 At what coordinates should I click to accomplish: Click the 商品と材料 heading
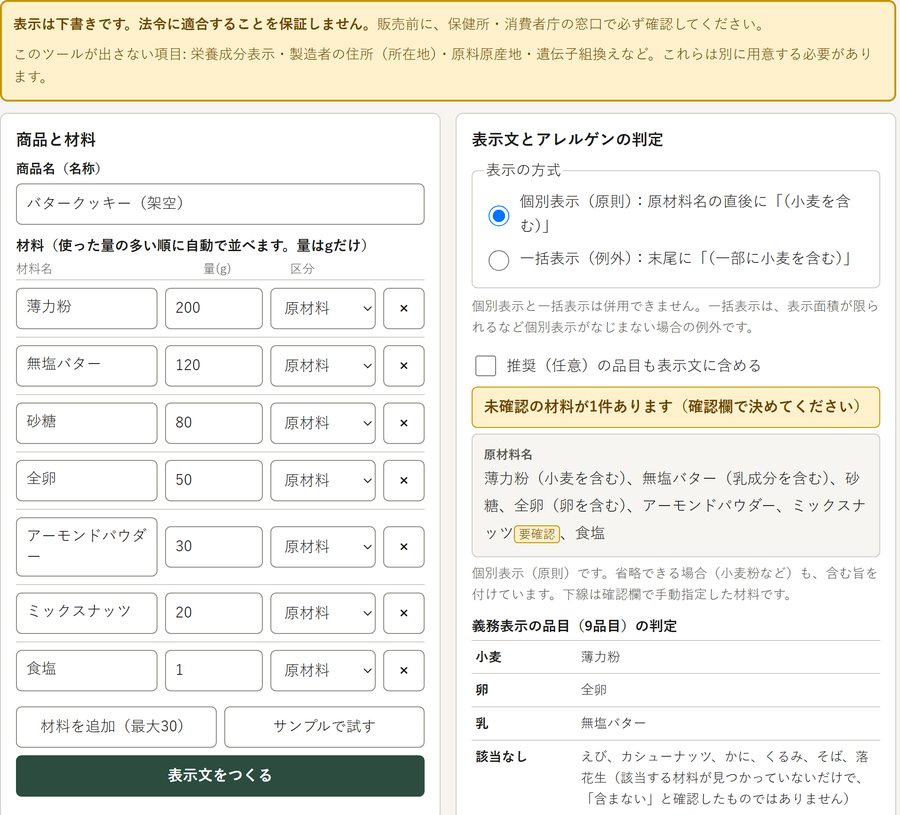tap(56, 139)
